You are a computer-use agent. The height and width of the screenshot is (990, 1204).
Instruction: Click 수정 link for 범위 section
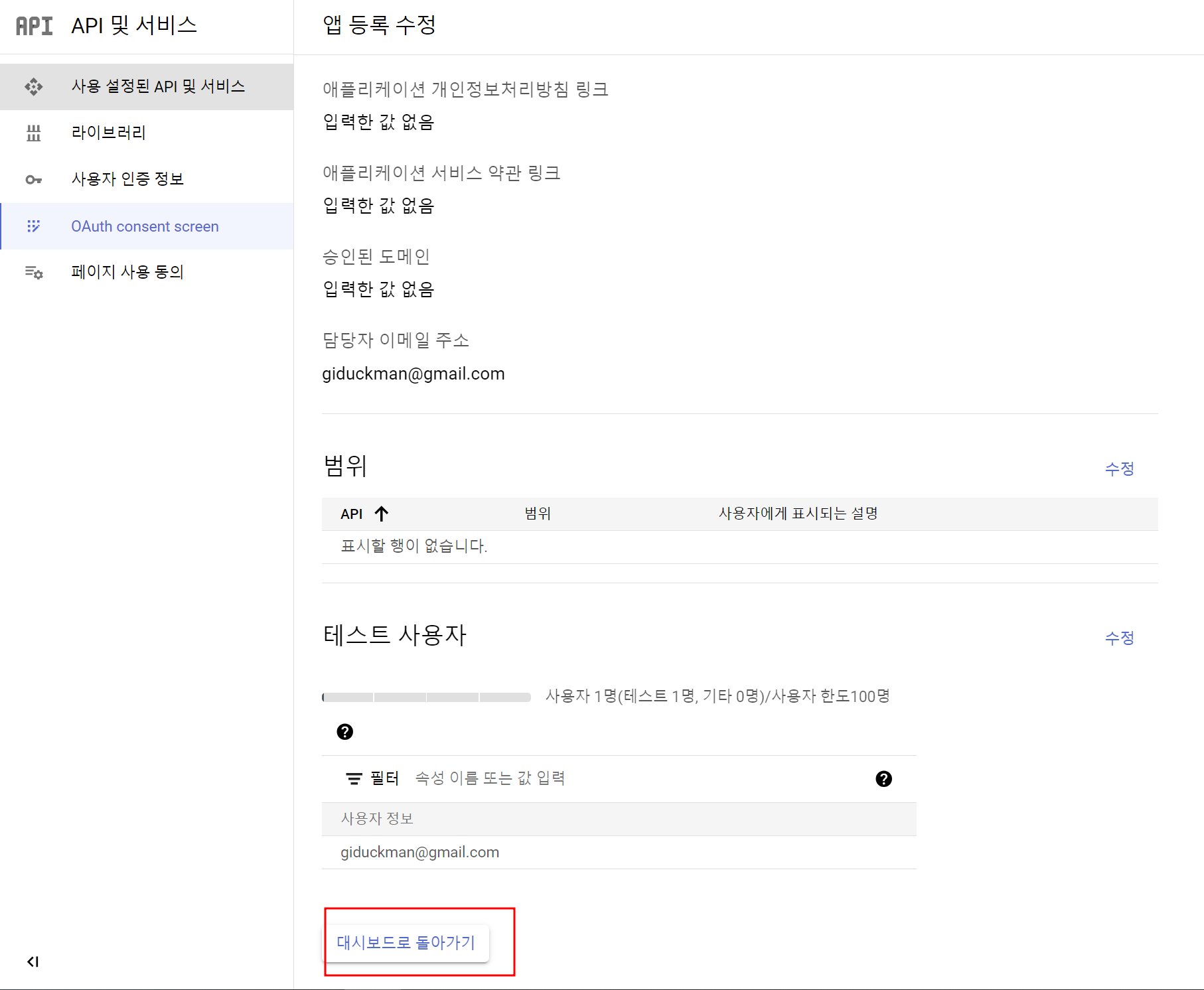coord(1120,468)
